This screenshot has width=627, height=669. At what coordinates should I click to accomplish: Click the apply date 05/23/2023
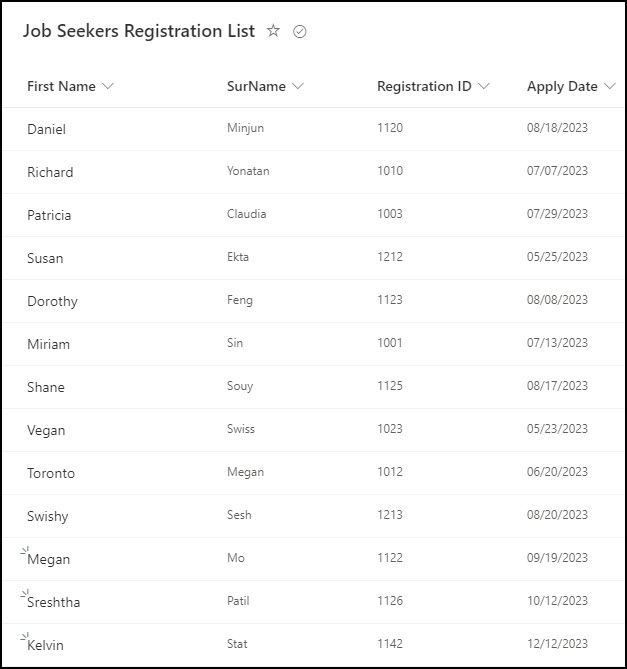tap(557, 428)
